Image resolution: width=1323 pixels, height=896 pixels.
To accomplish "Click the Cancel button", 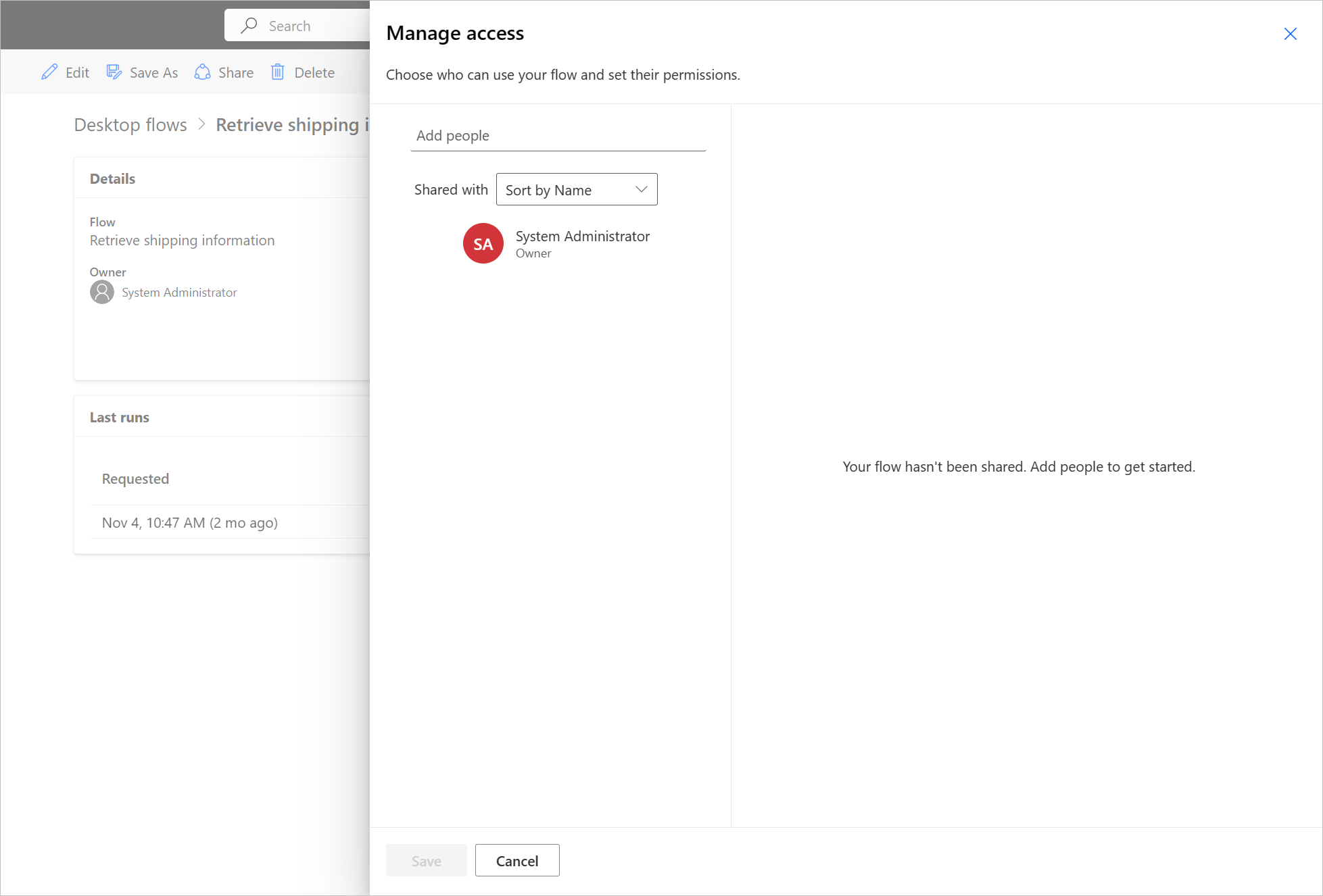I will 517,861.
